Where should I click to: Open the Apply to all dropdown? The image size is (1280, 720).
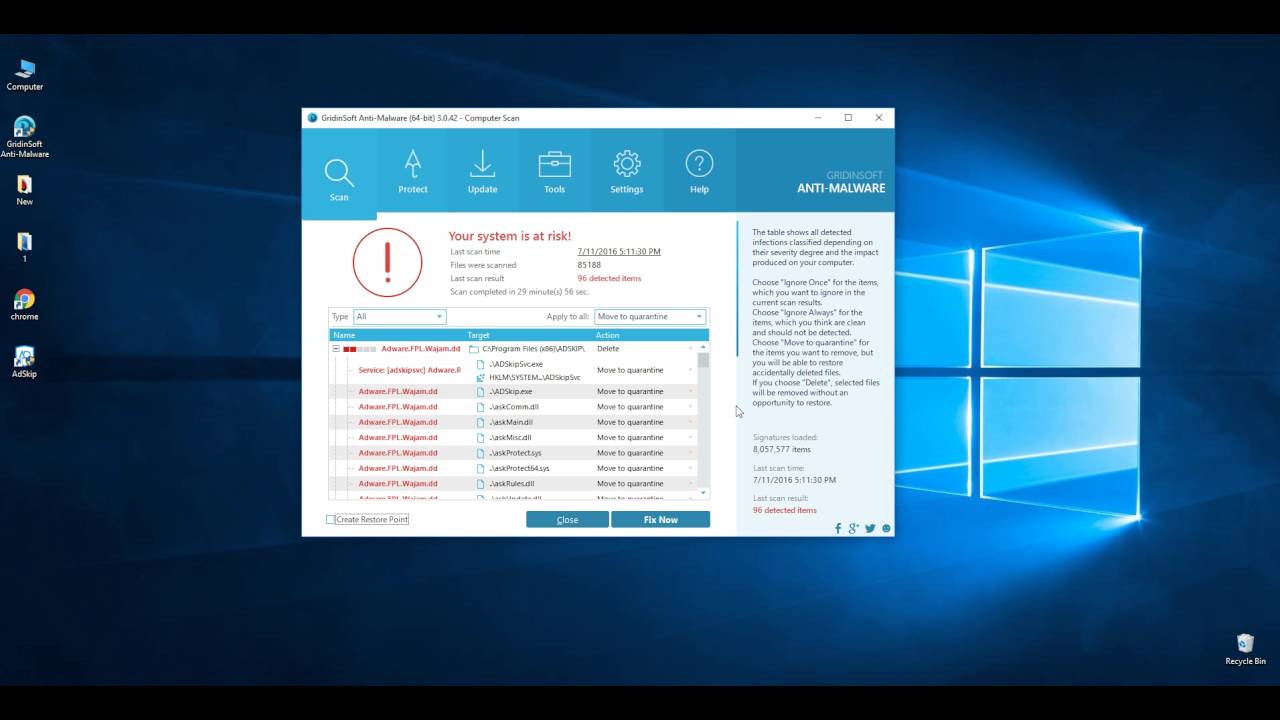coord(650,317)
